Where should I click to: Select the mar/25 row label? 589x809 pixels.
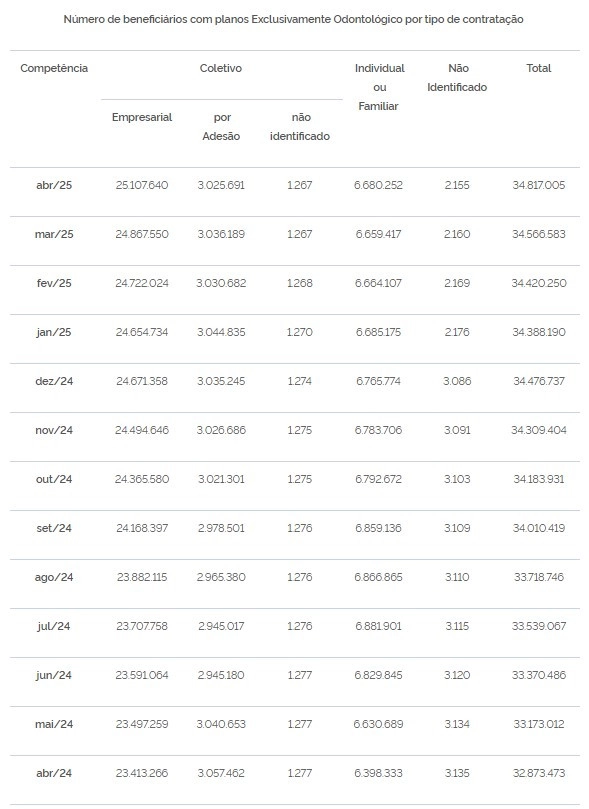pyautogui.click(x=54, y=234)
